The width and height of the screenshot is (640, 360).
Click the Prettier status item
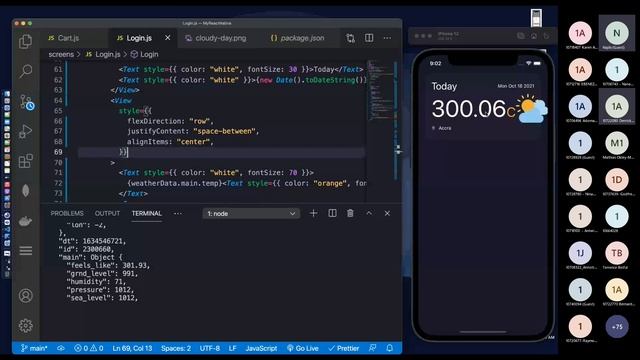344,348
